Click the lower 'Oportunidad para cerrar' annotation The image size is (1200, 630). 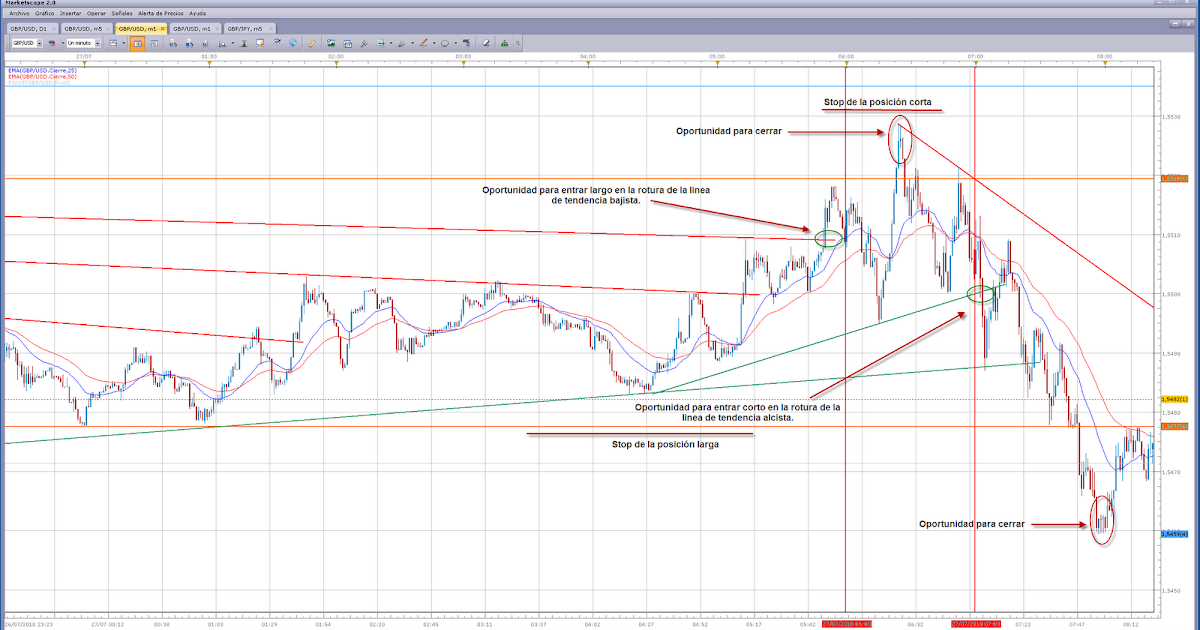point(972,524)
